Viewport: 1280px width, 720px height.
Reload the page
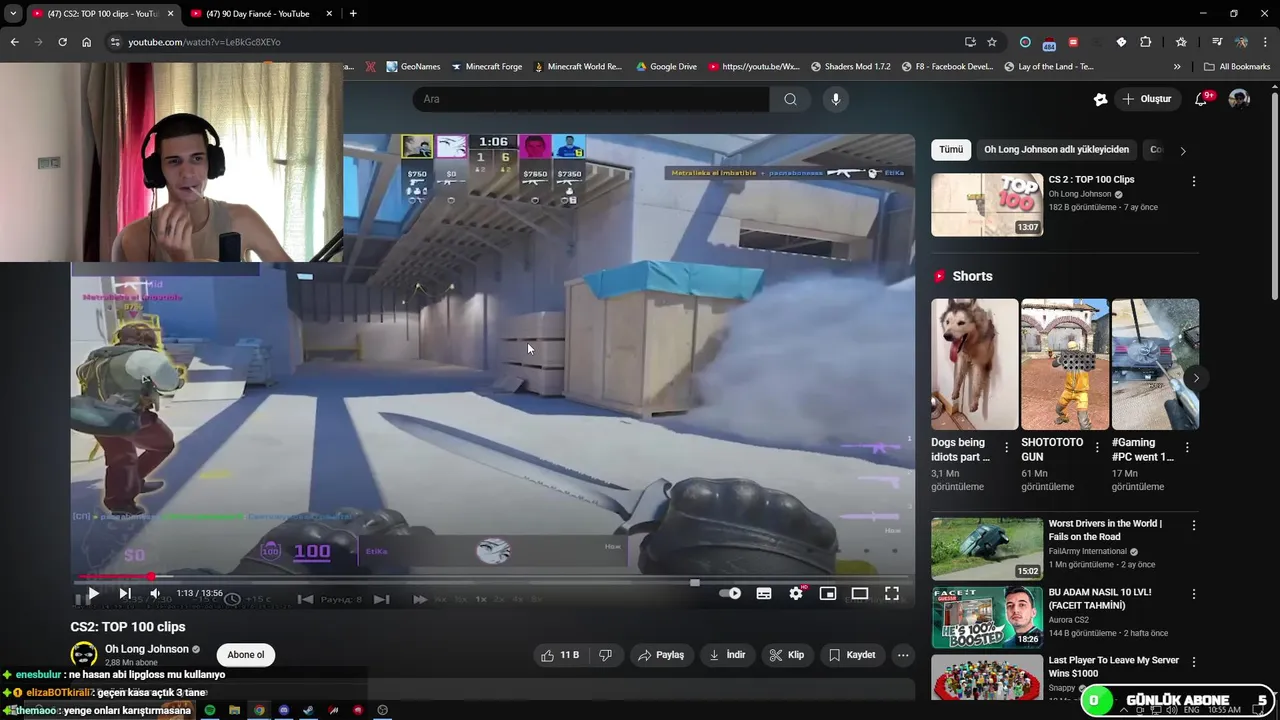click(x=62, y=42)
